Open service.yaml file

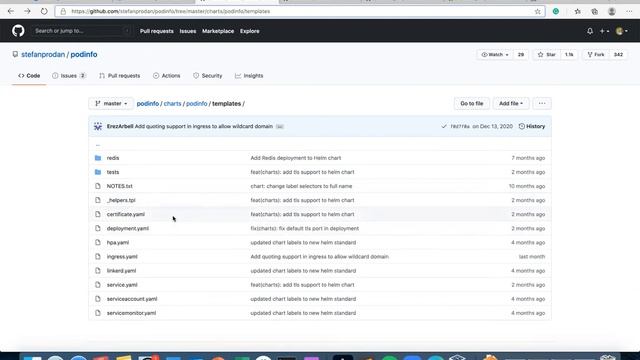122,285
